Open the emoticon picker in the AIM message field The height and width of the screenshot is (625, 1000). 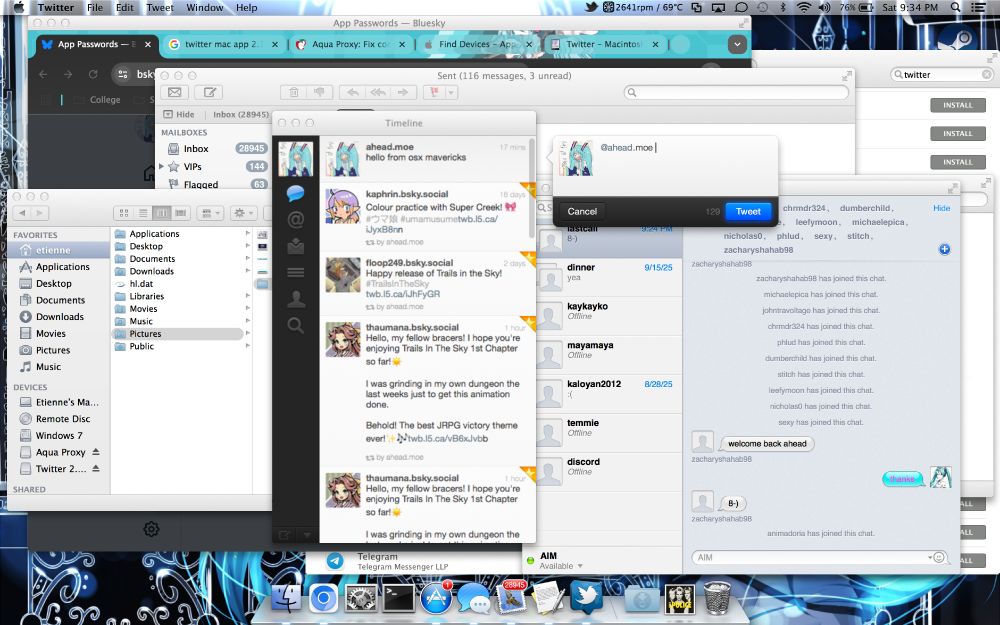coord(939,557)
